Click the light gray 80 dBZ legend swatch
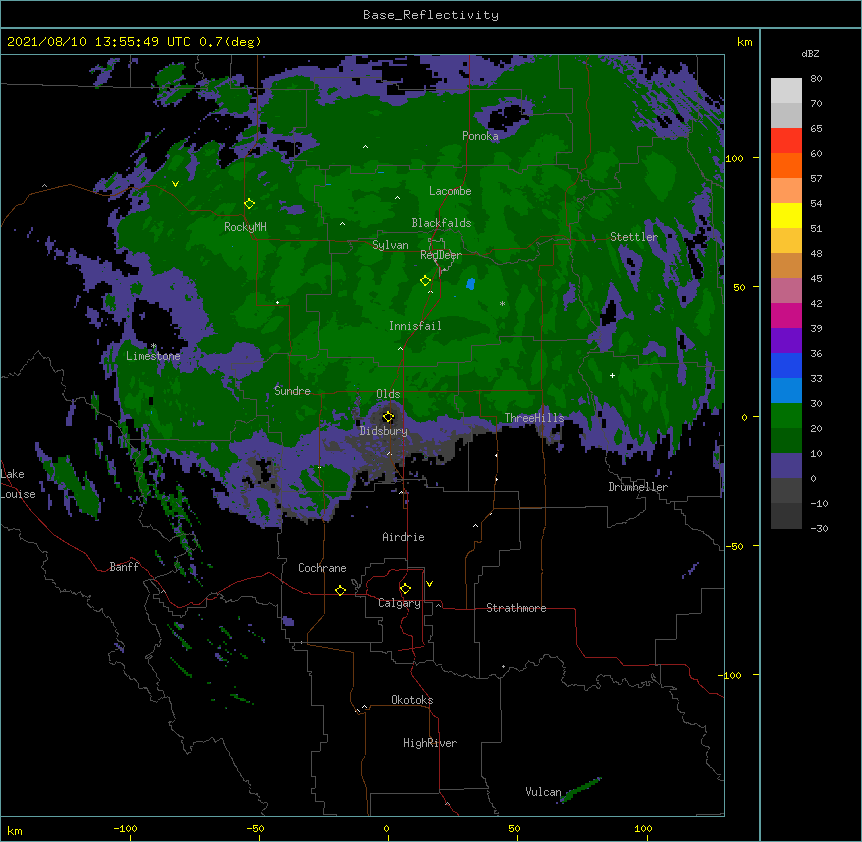 [786, 91]
